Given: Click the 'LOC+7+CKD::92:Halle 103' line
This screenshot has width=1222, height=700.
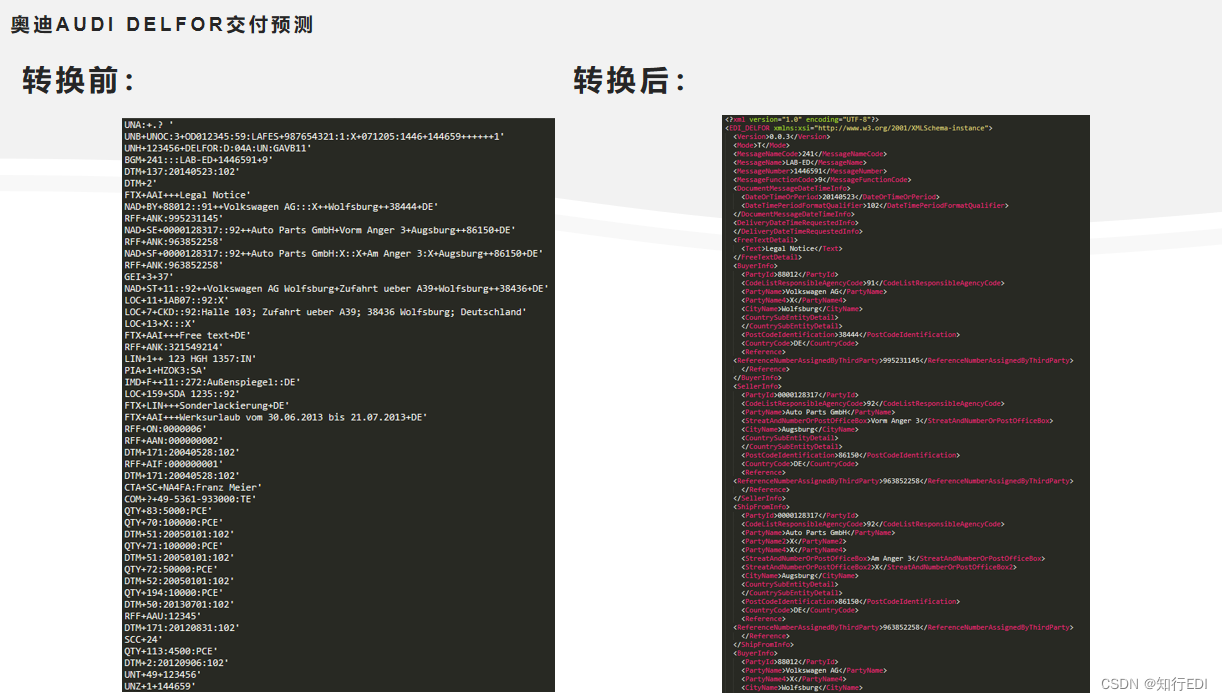Looking at the screenshot, I should click(x=325, y=312).
